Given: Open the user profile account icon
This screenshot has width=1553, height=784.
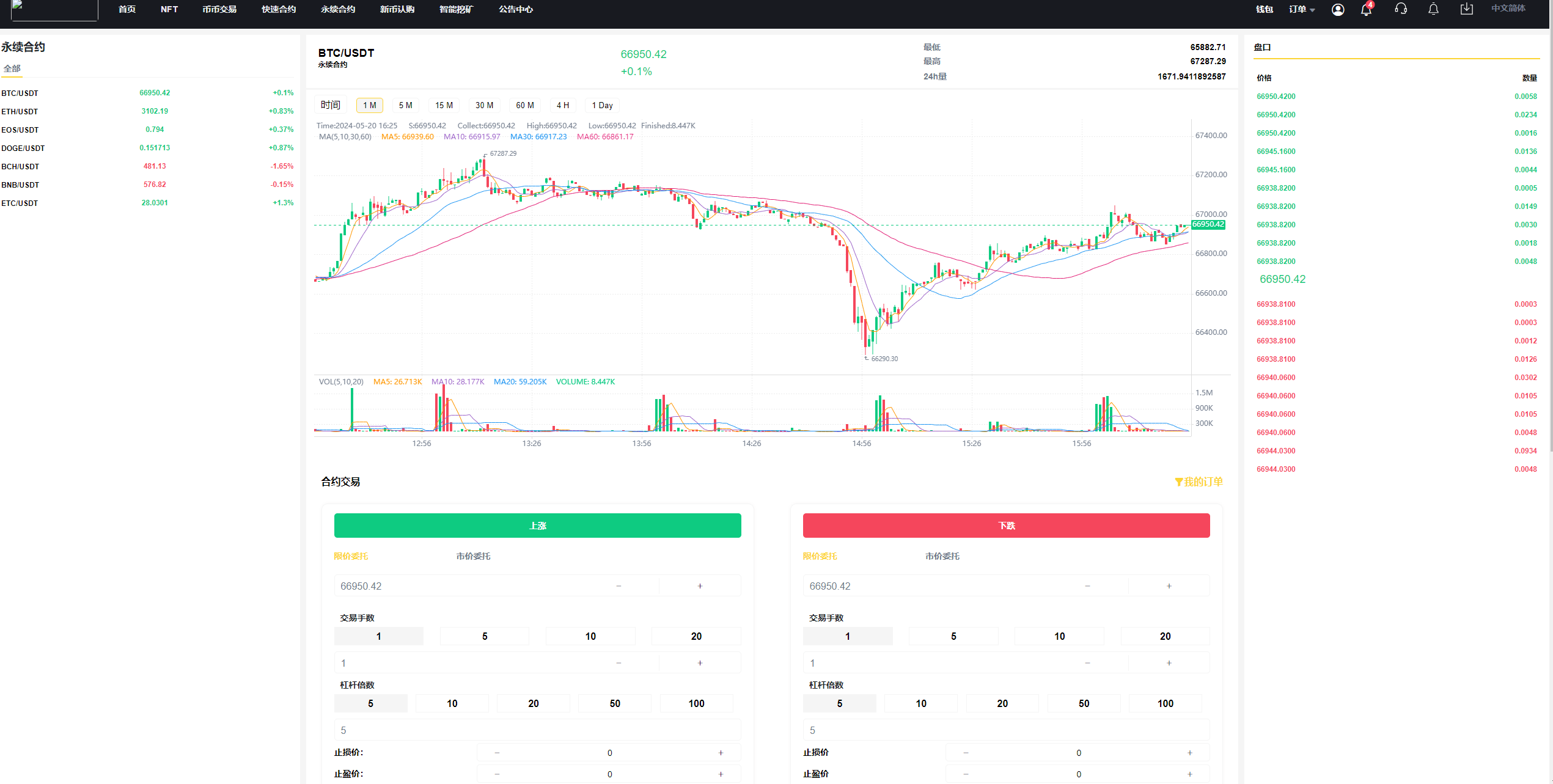Looking at the screenshot, I should tap(1337, 9).
